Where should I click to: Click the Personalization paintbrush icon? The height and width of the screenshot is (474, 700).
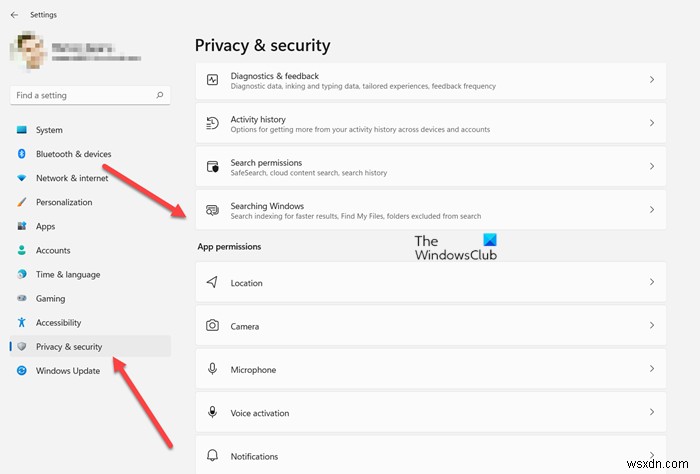pyautogui.click(x=22, y=202)
